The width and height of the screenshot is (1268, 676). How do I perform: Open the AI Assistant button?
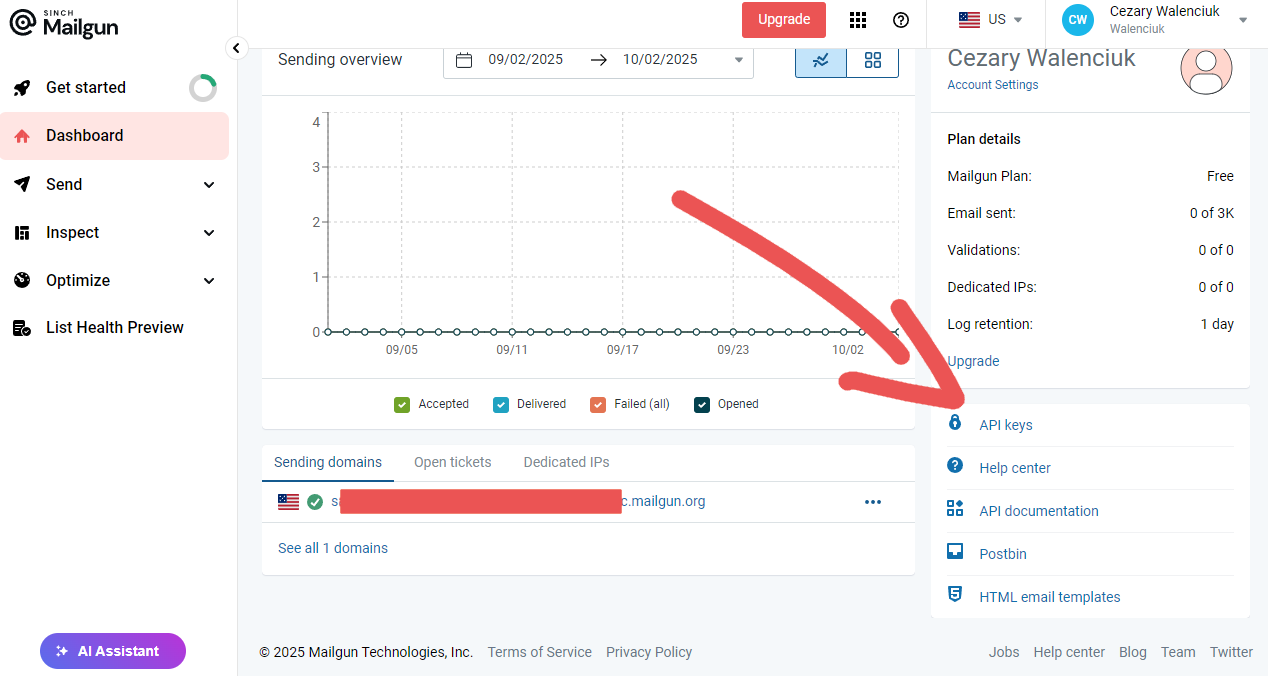[113, 651]
